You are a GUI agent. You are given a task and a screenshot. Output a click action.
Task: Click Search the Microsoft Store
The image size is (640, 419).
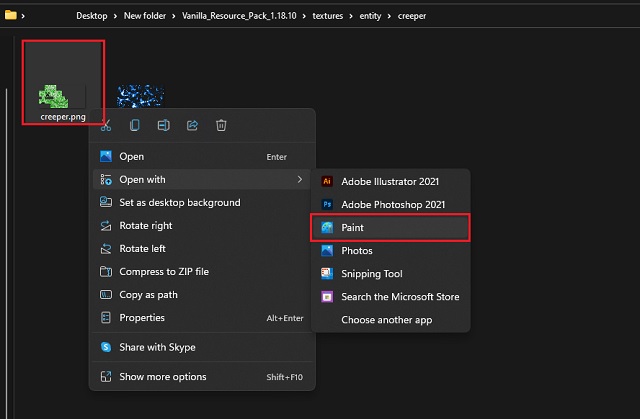pos(391,297)
